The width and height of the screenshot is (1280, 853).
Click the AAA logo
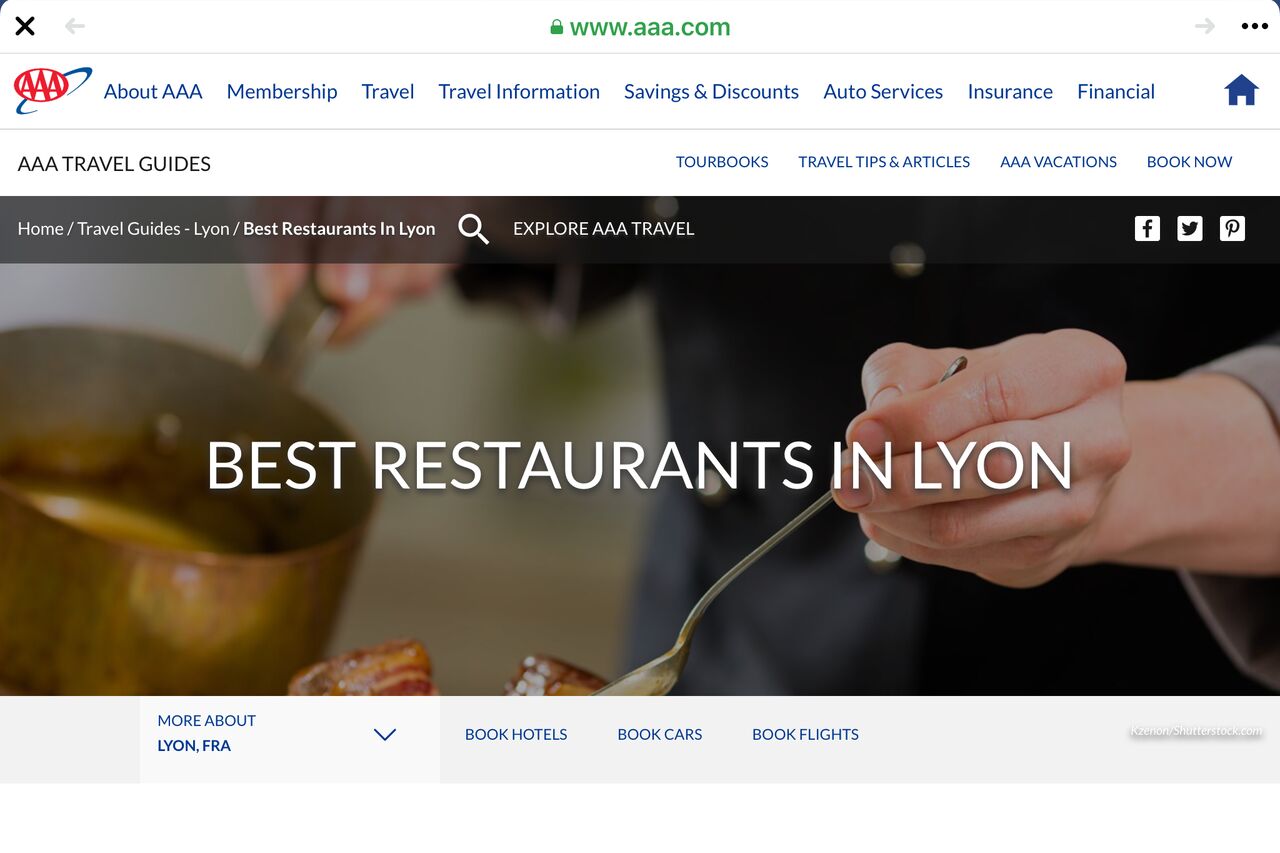[52, 90]
